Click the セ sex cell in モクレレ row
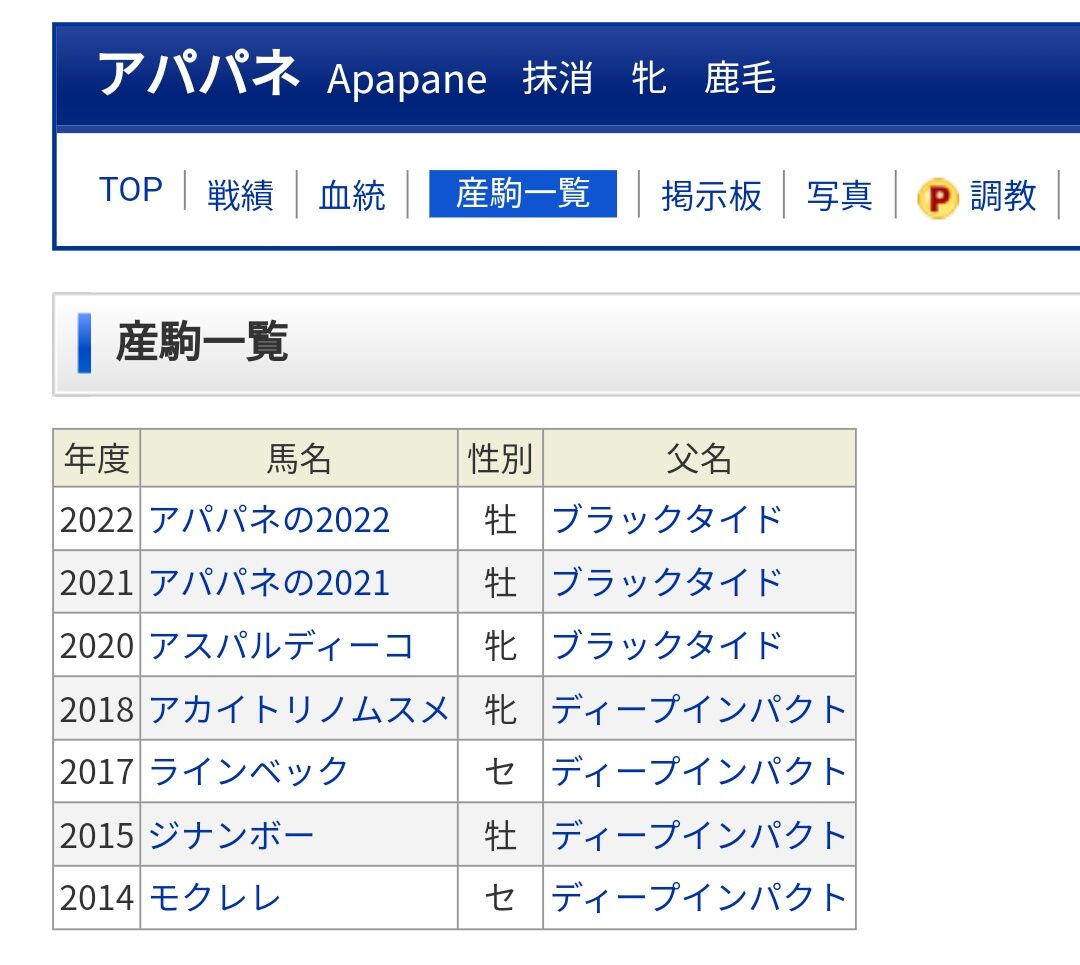The width and height of the screenshot is (1080, 965). (500, 897)
